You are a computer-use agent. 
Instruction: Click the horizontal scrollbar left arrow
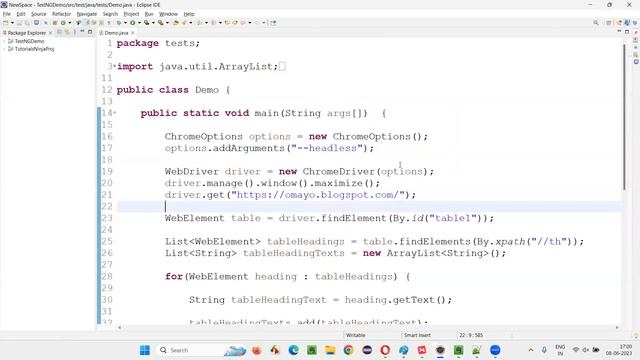click(120, 327)
